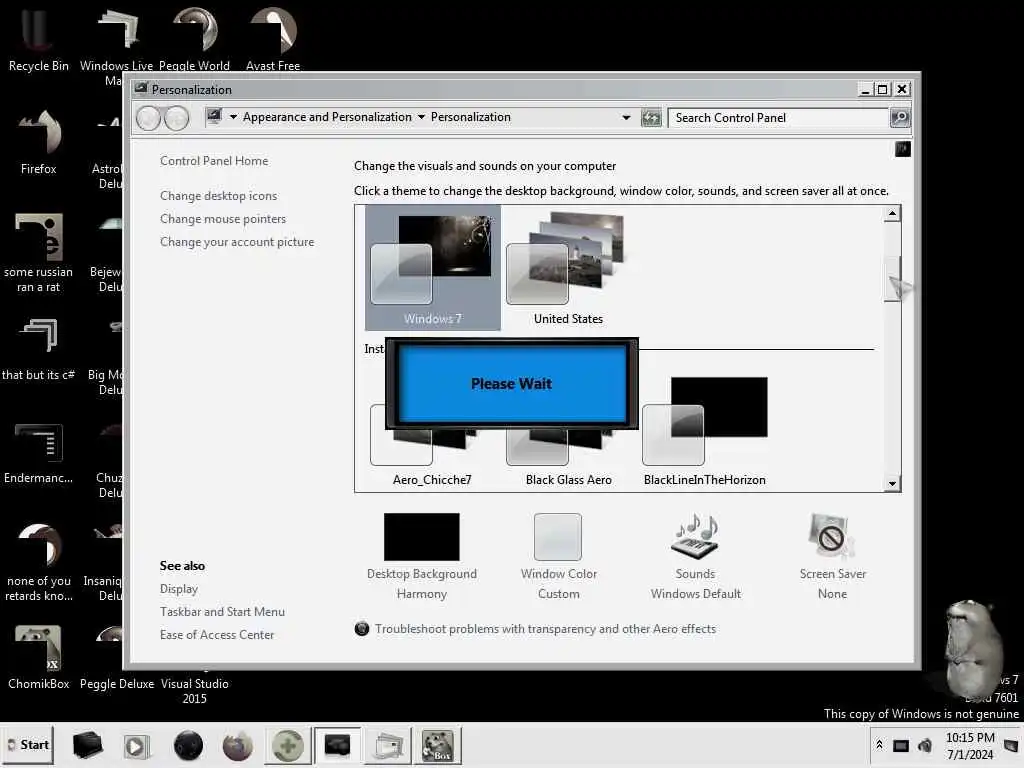Open the Display link under See also
Viewport: 1024px width, 768px height.
click(x=178, y=588)
